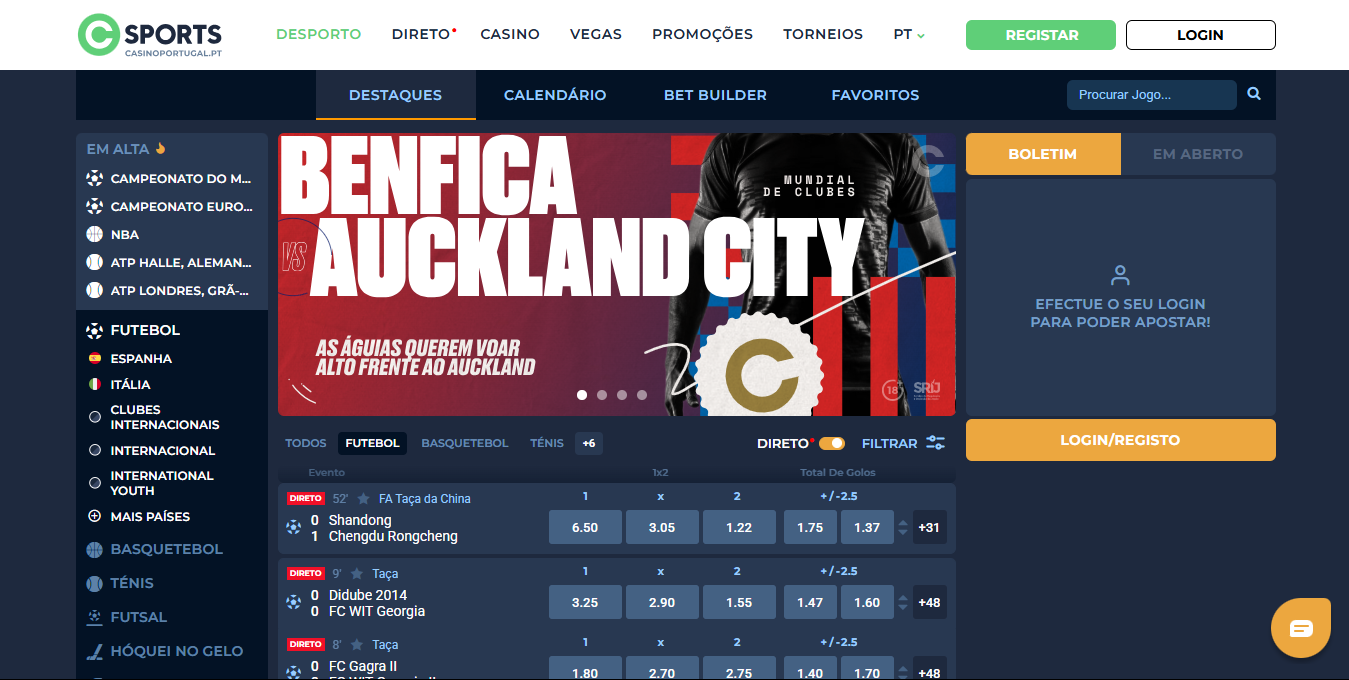Change goal line for Didube match
The image size is (1349, 680).
(x=904, y=602)
